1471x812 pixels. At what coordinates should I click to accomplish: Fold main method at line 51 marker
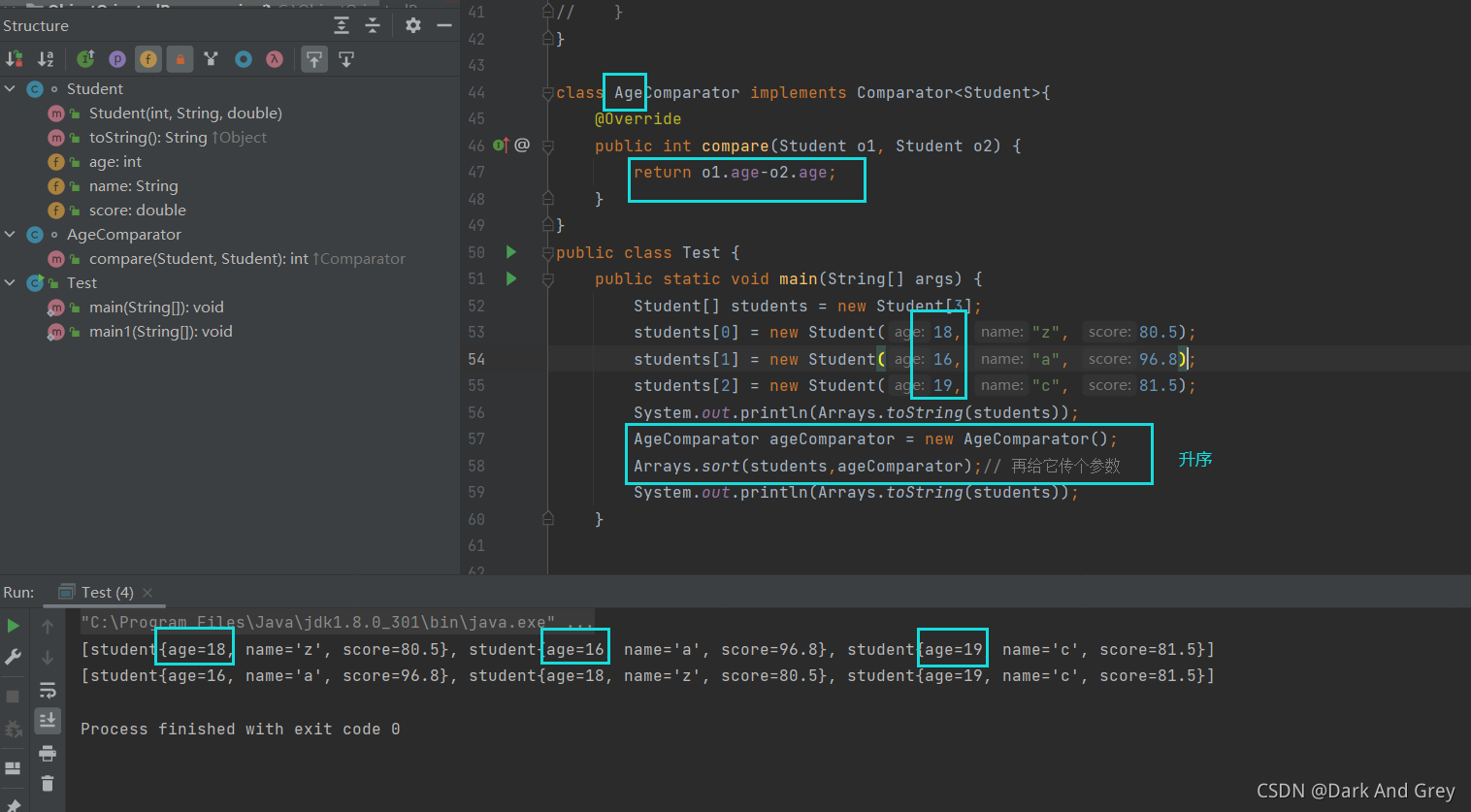pos(548,279)
